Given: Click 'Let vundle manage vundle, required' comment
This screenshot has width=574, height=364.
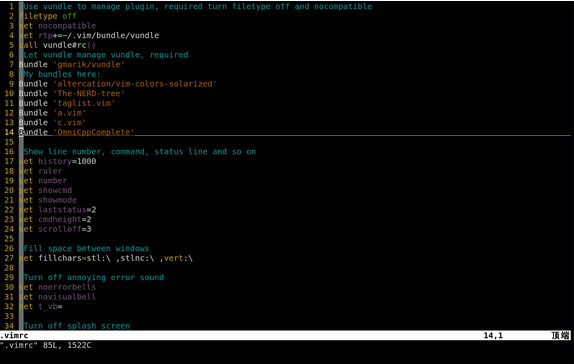Looking at the screenshot, I should (x=104, y=55).
